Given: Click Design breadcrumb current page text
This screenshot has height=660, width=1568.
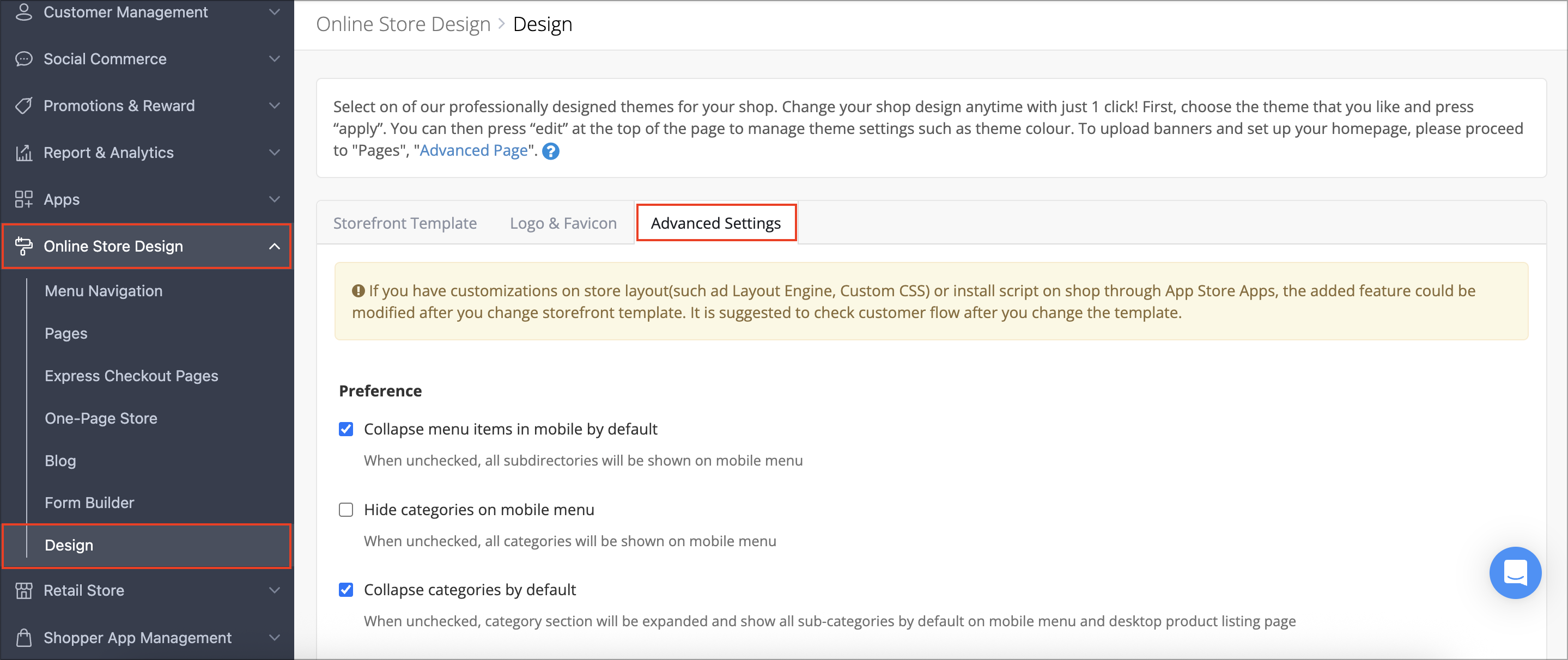Looking at the screenshot, I should tap(542, 25).
